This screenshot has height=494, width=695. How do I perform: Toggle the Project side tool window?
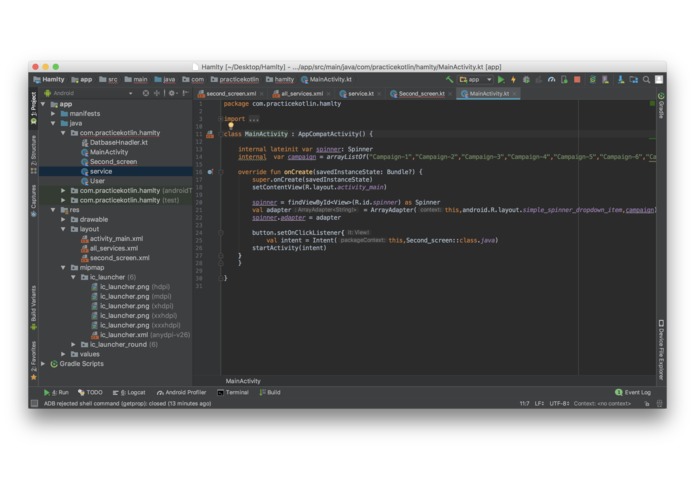[x=34, y=109]
